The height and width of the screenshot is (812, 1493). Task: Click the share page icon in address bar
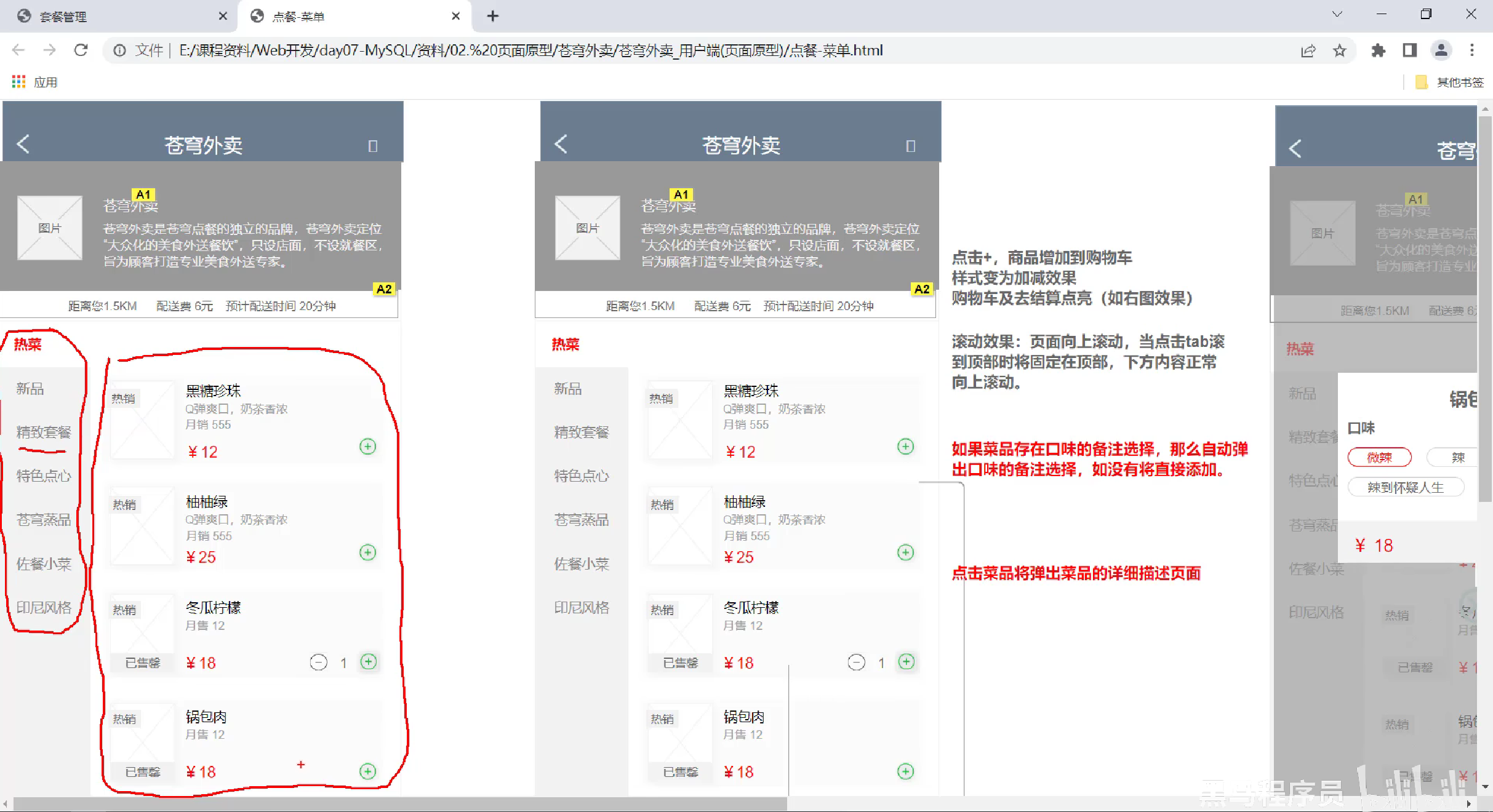pyautogui.click(x=1308, y=50)
